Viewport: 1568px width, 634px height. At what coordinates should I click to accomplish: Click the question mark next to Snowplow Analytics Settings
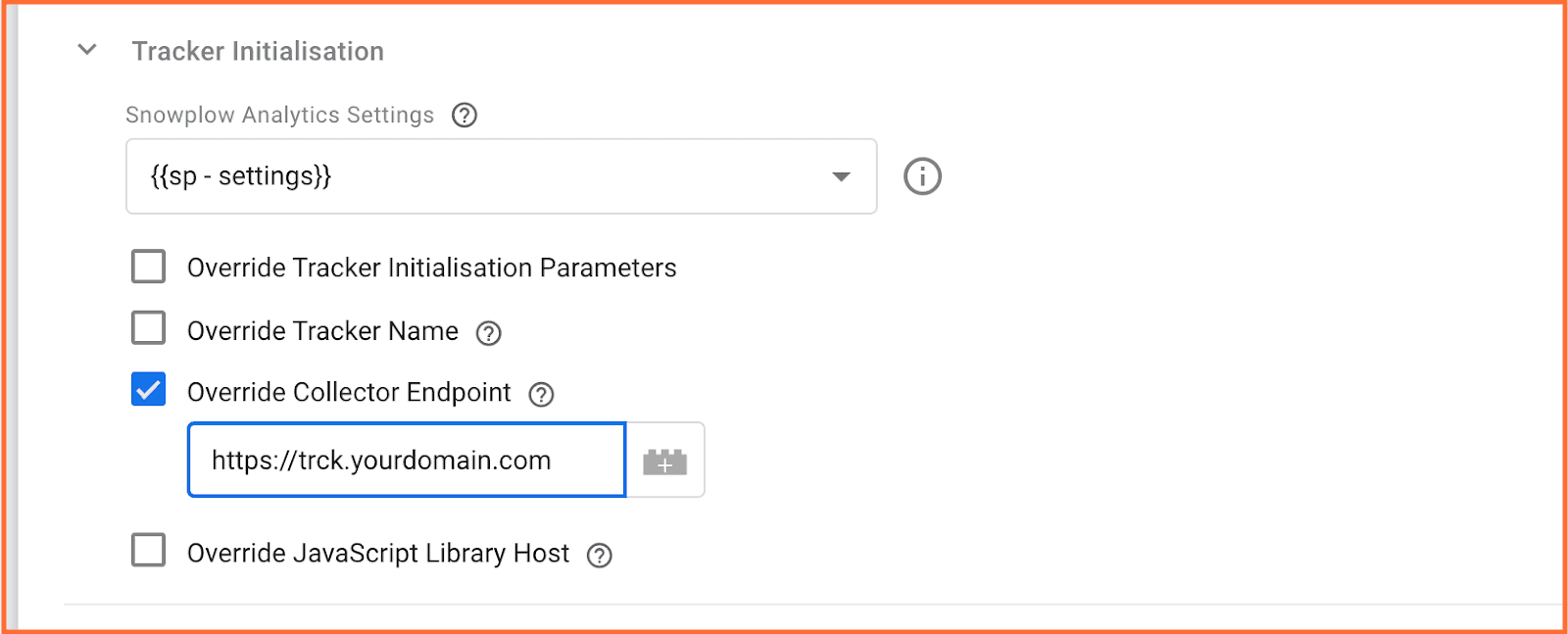pyautogui.click(x=465, y=115)
